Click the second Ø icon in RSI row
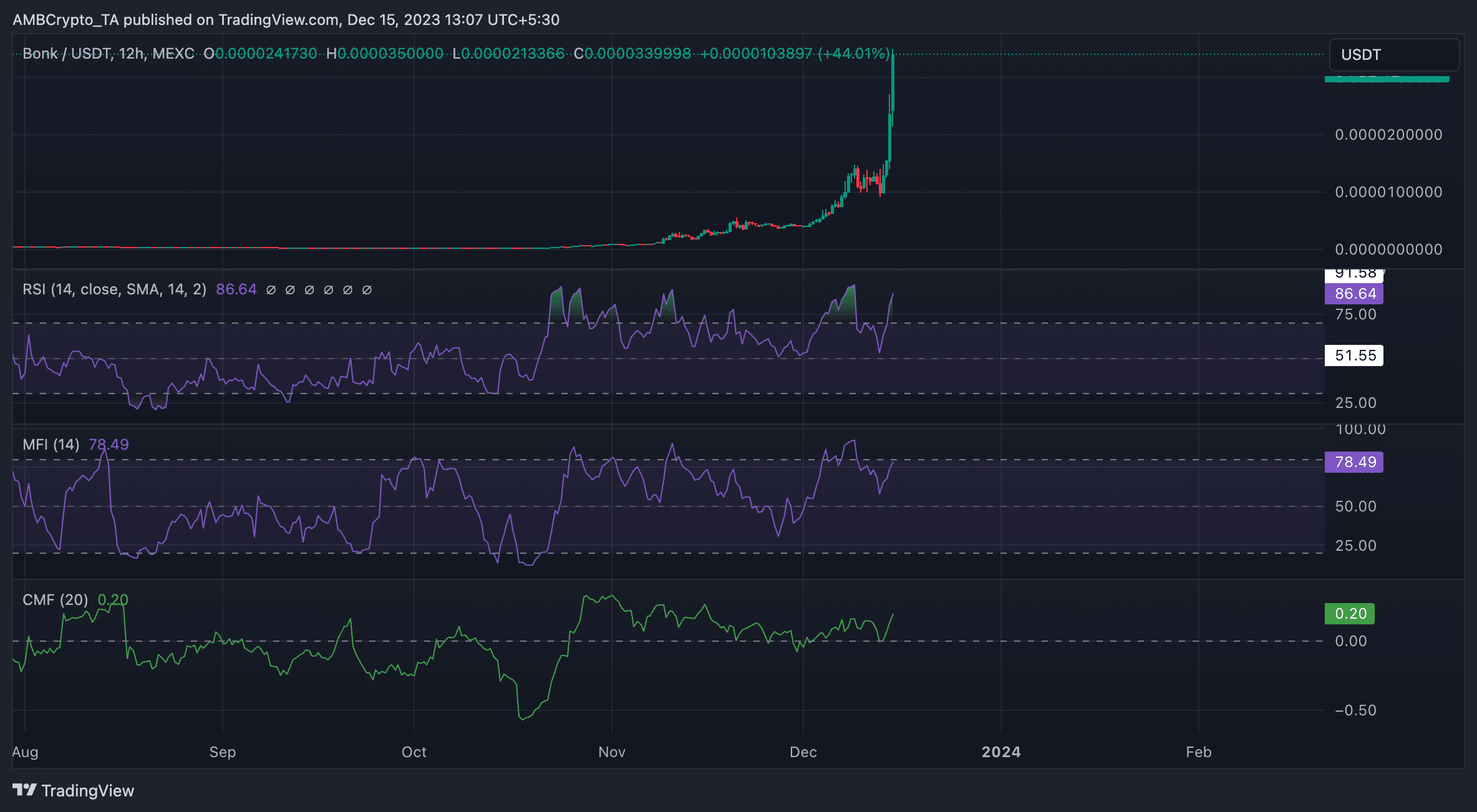The width and height of the screenshot is (1477, 812). (x=289, y=289)
